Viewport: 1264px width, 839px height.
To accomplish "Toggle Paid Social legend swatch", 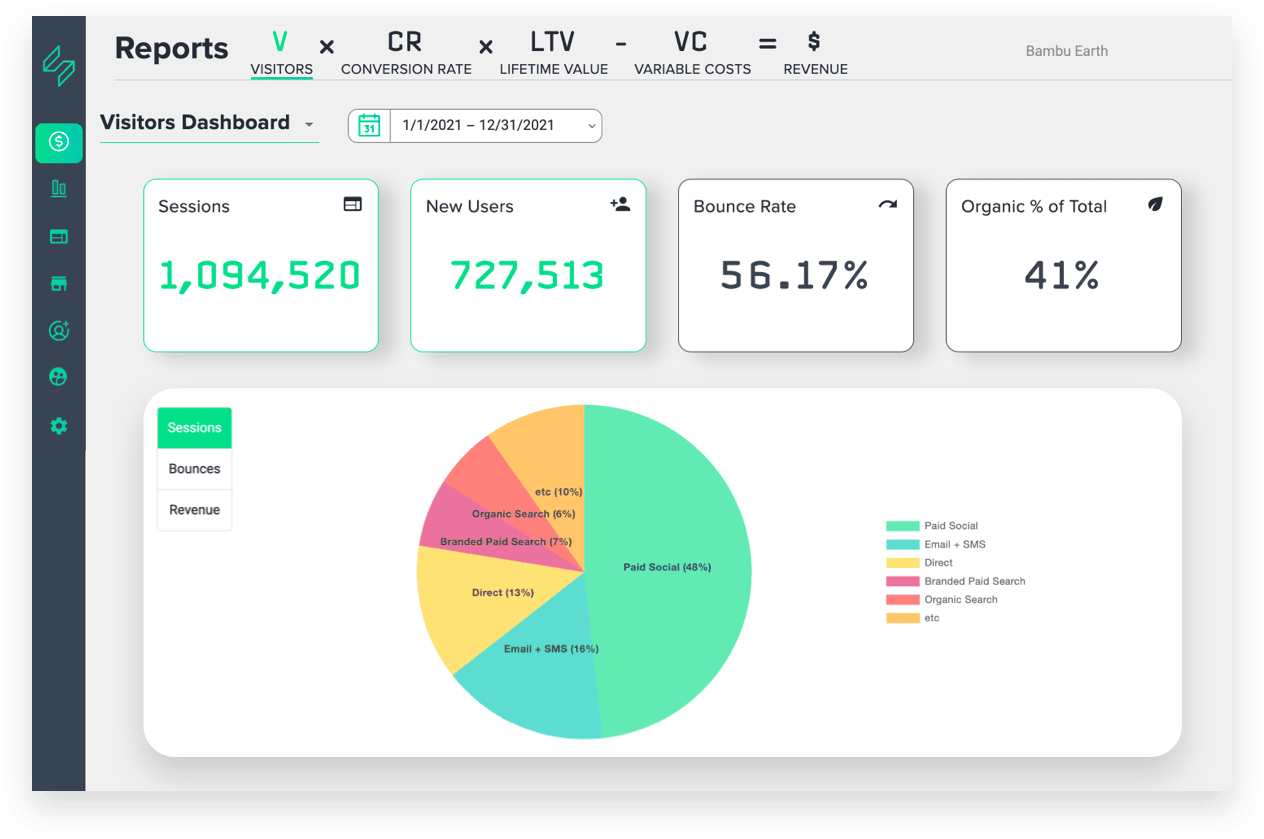I will click(902, 526).
